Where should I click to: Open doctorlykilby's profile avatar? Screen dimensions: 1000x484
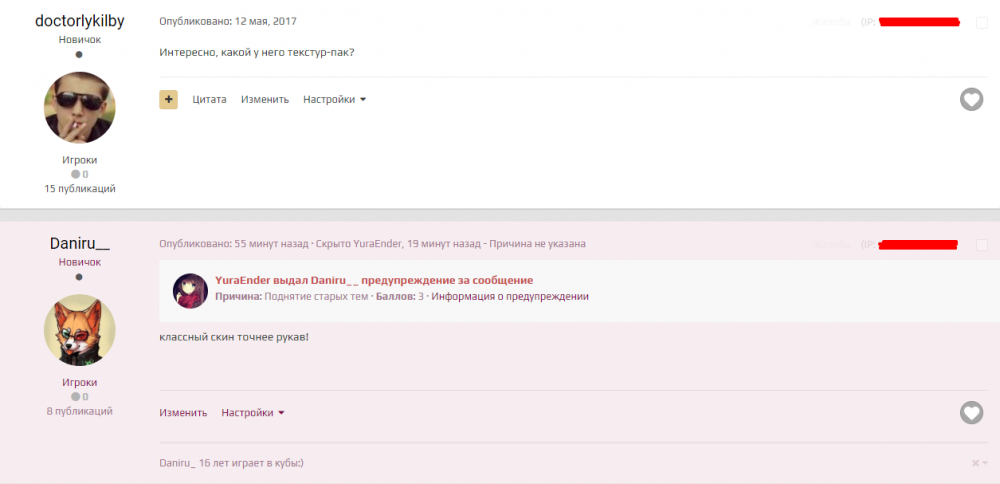pos(80,108)
